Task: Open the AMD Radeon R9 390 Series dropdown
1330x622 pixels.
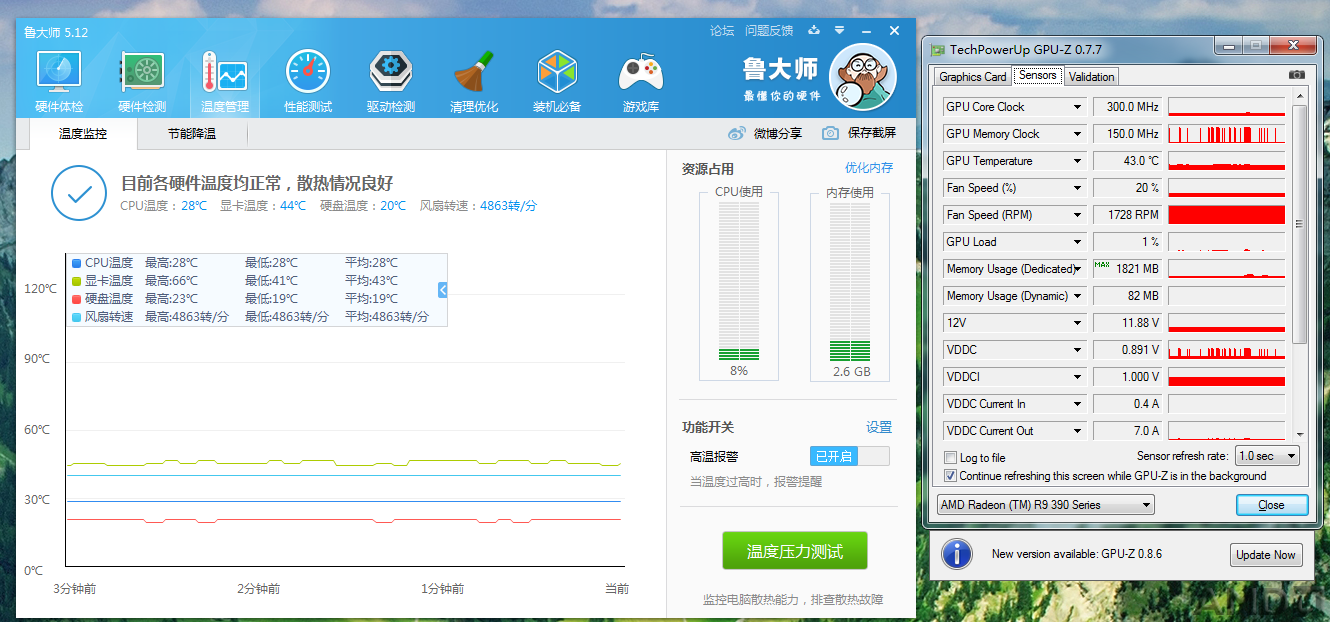Action: pyautogui.click(x=1045, y=505)
